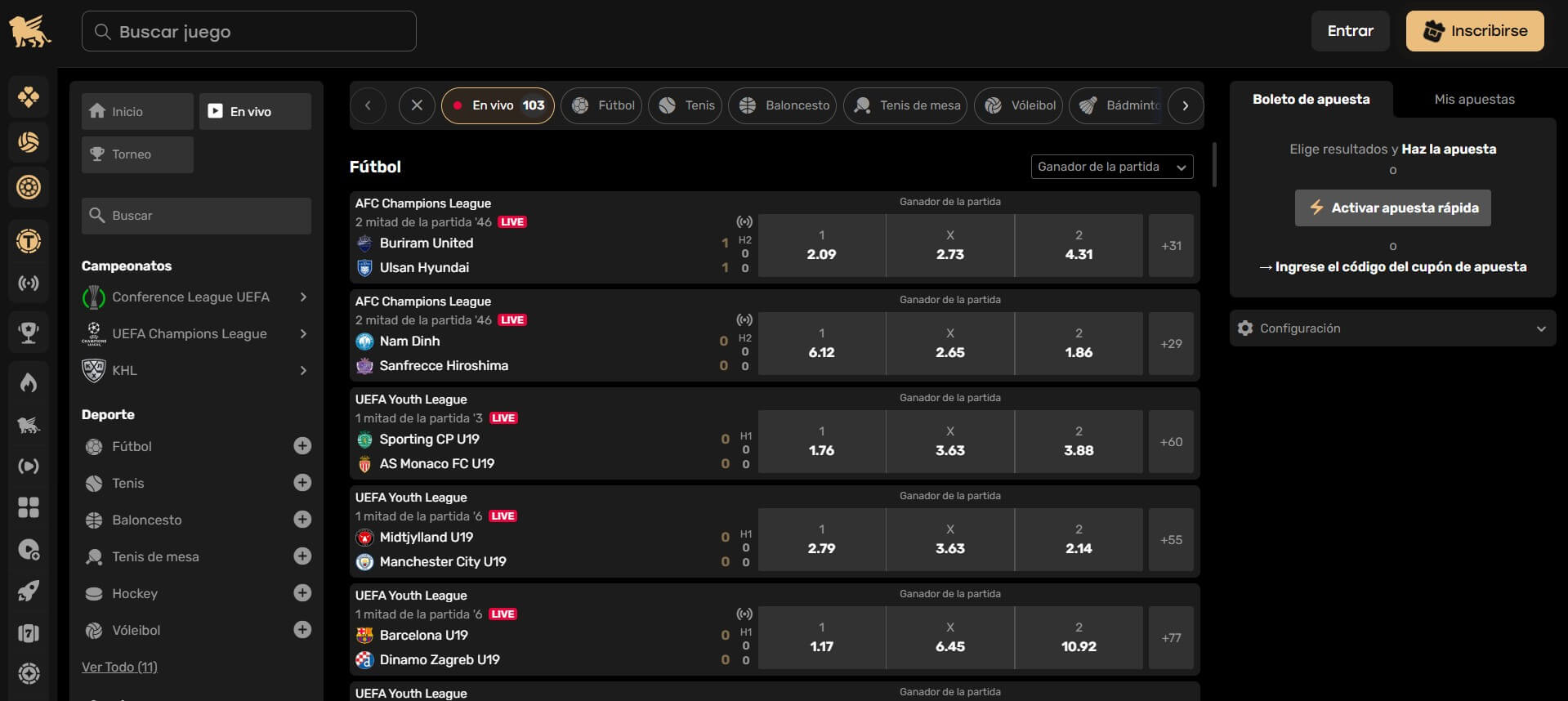The image size is (1568, 701).
Task: Click the KHL league shield icon
Action: (94, 370)
